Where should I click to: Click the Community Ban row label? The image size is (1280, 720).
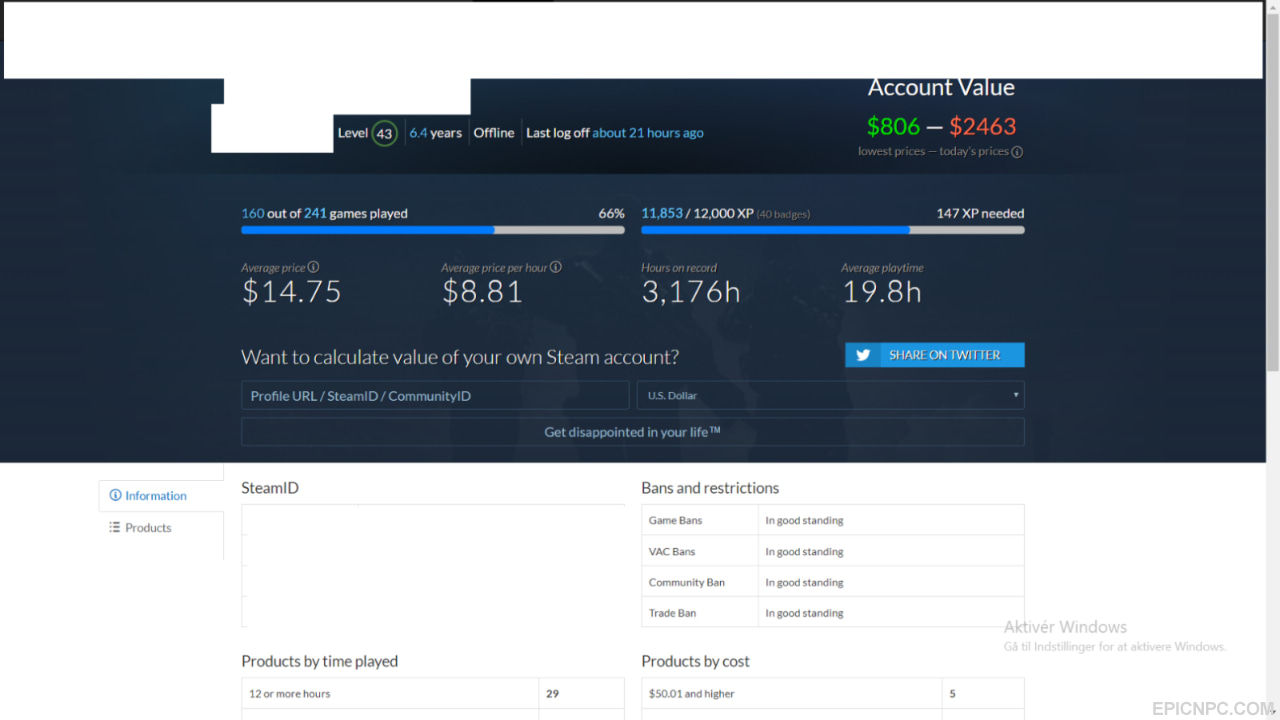pyautogui.click(x=687, y=582)
